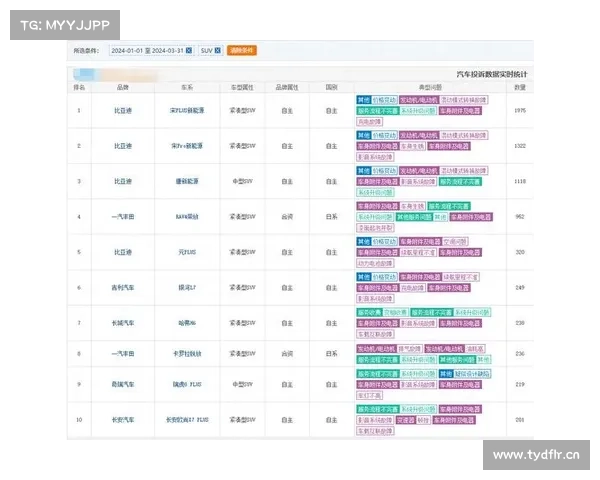Click 日系 cell in 卡罗拉锐放 row
The width and height of the screenshot is (600, 480).
(x=331, y=354)
